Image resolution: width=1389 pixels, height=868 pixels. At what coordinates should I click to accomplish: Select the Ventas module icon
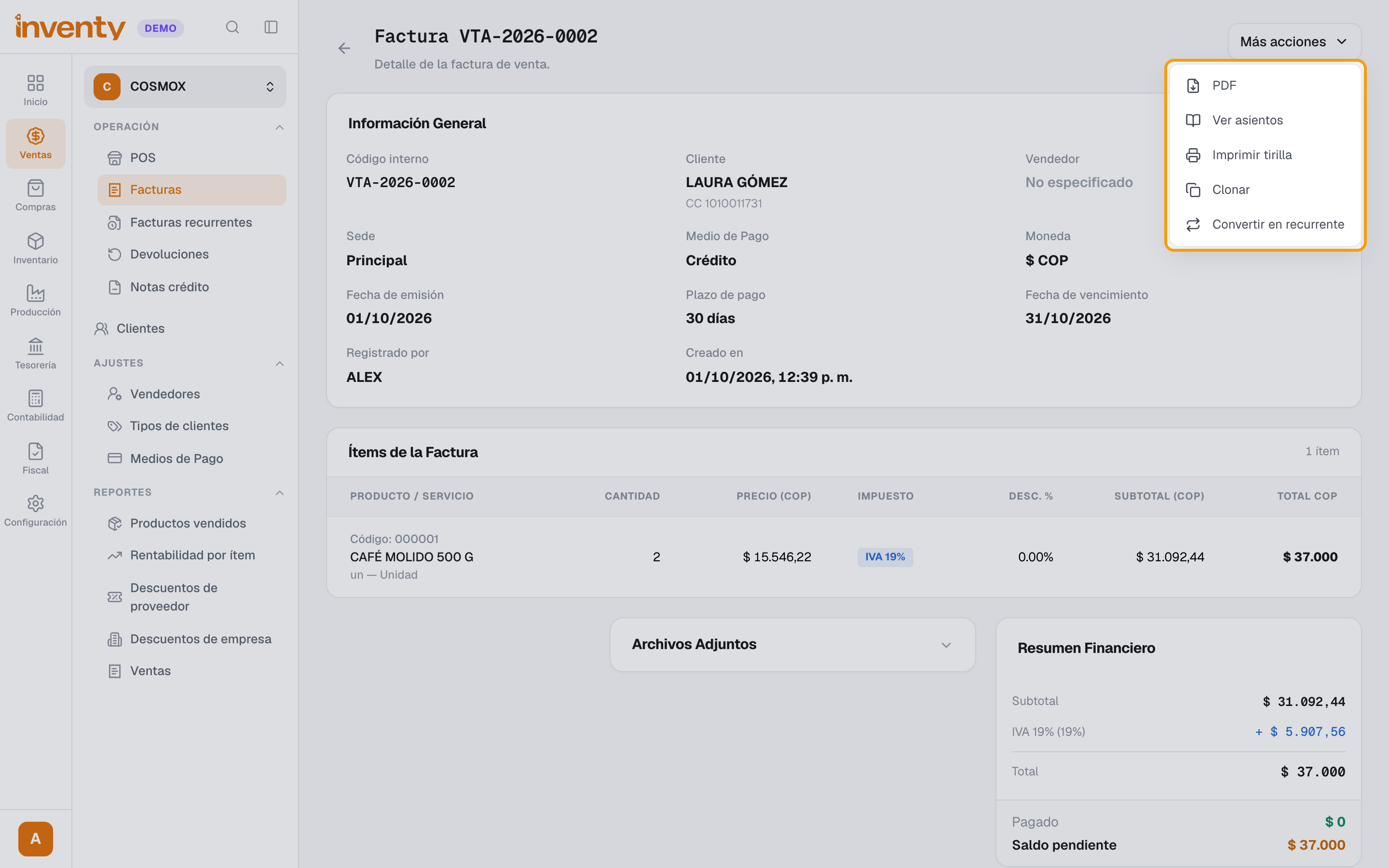coord(36,144)
